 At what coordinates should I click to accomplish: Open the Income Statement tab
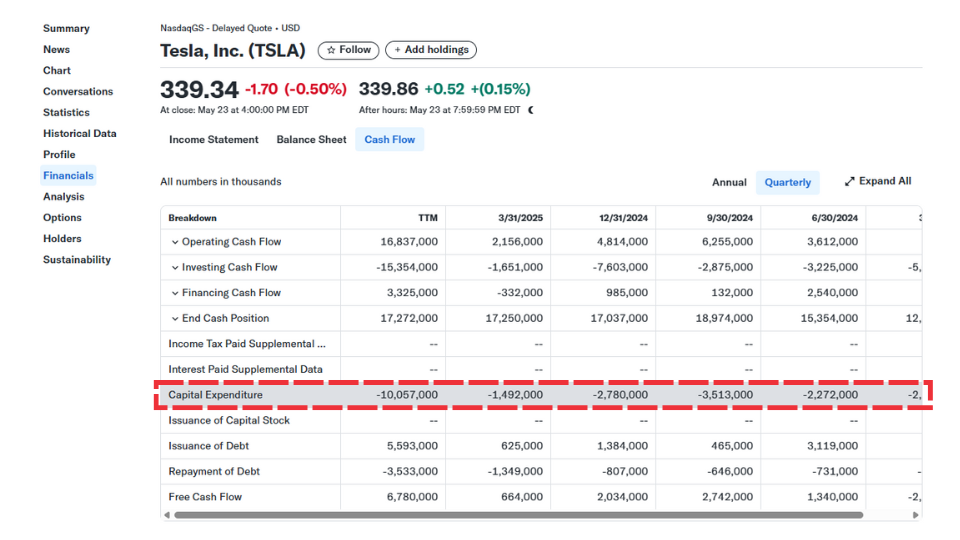click(x=214, y=140)
